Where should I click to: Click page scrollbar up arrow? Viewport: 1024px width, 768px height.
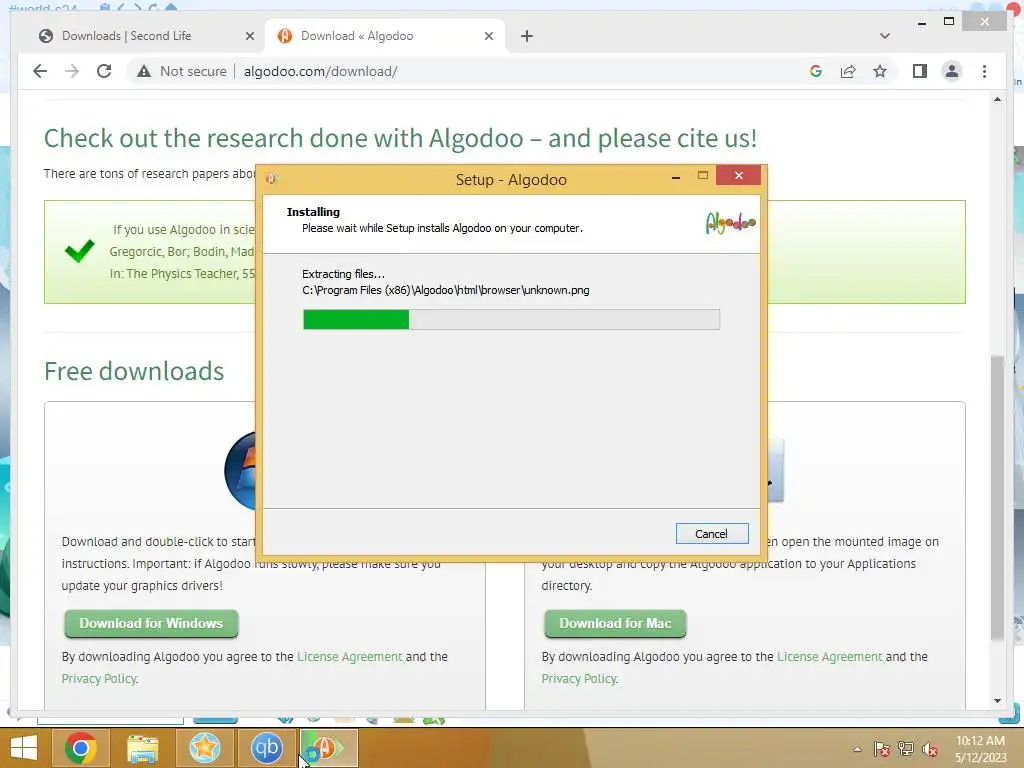pyautogui.click(x=997, y=99)
